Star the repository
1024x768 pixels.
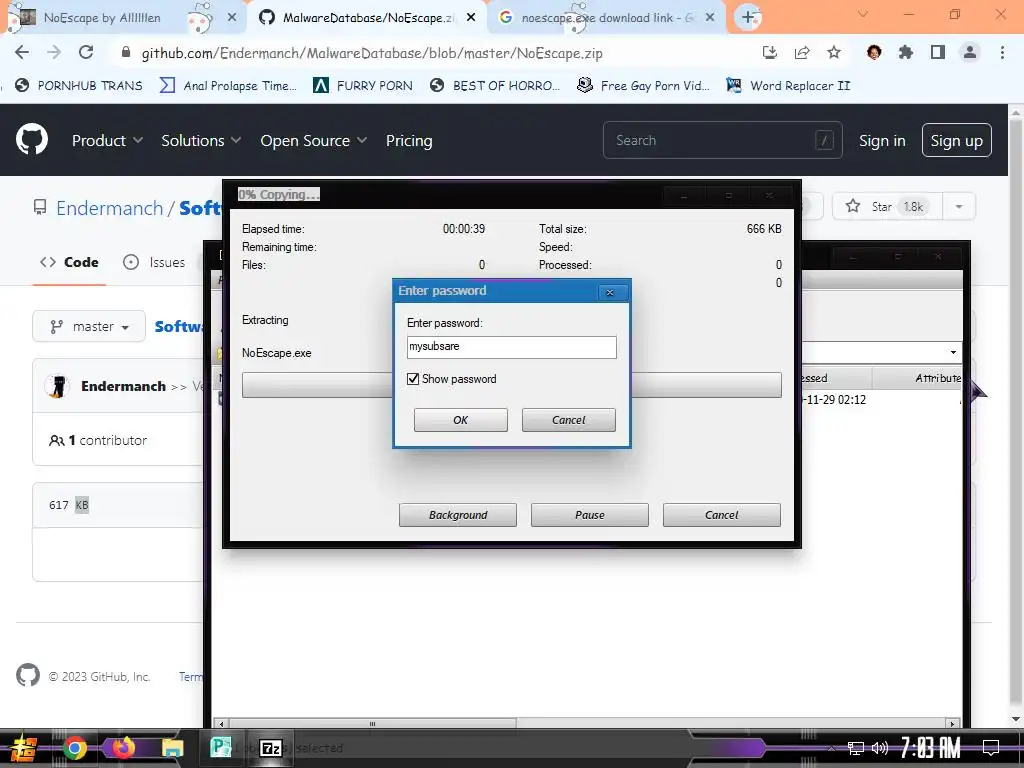[887, 206]
